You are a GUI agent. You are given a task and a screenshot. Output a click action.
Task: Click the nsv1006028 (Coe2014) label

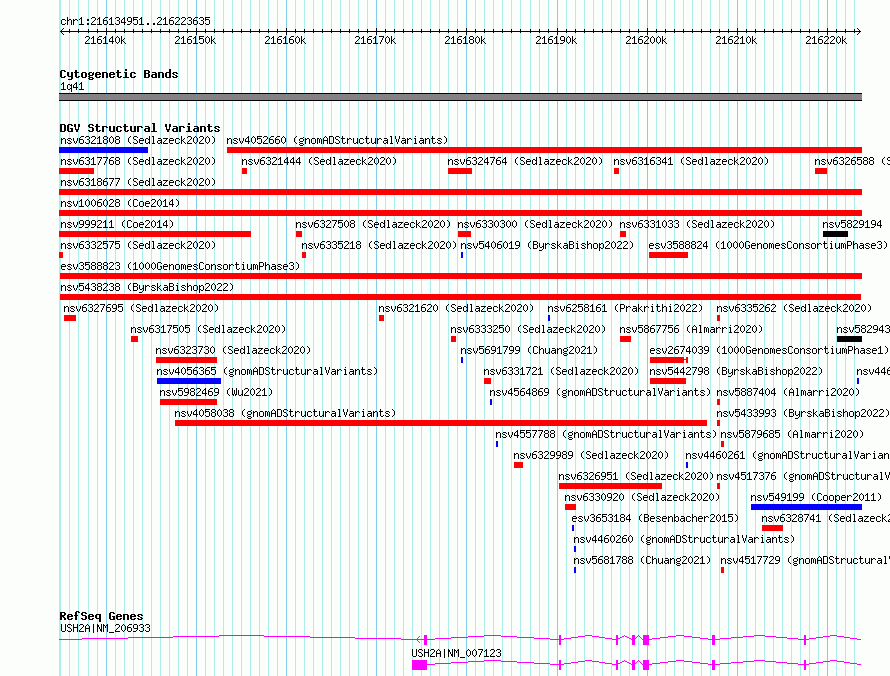point(120,203)
